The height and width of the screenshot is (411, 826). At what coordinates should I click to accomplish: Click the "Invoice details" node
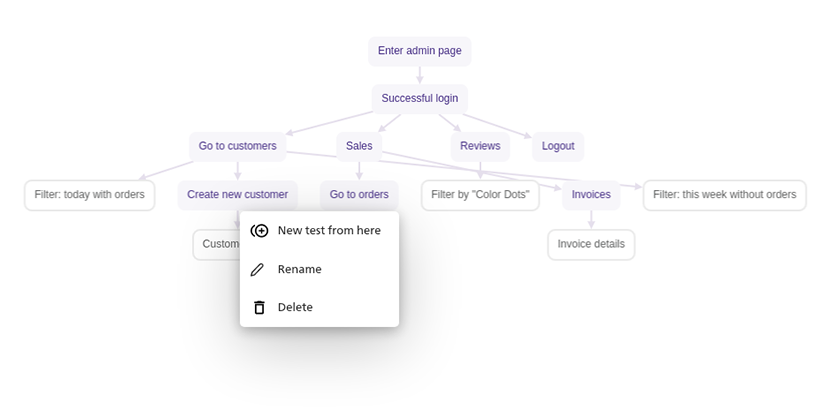coord(591,244)
